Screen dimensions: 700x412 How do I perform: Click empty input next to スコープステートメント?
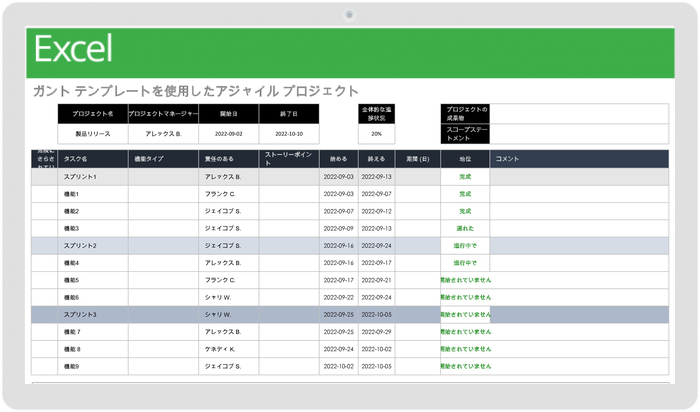coord(579,134)
